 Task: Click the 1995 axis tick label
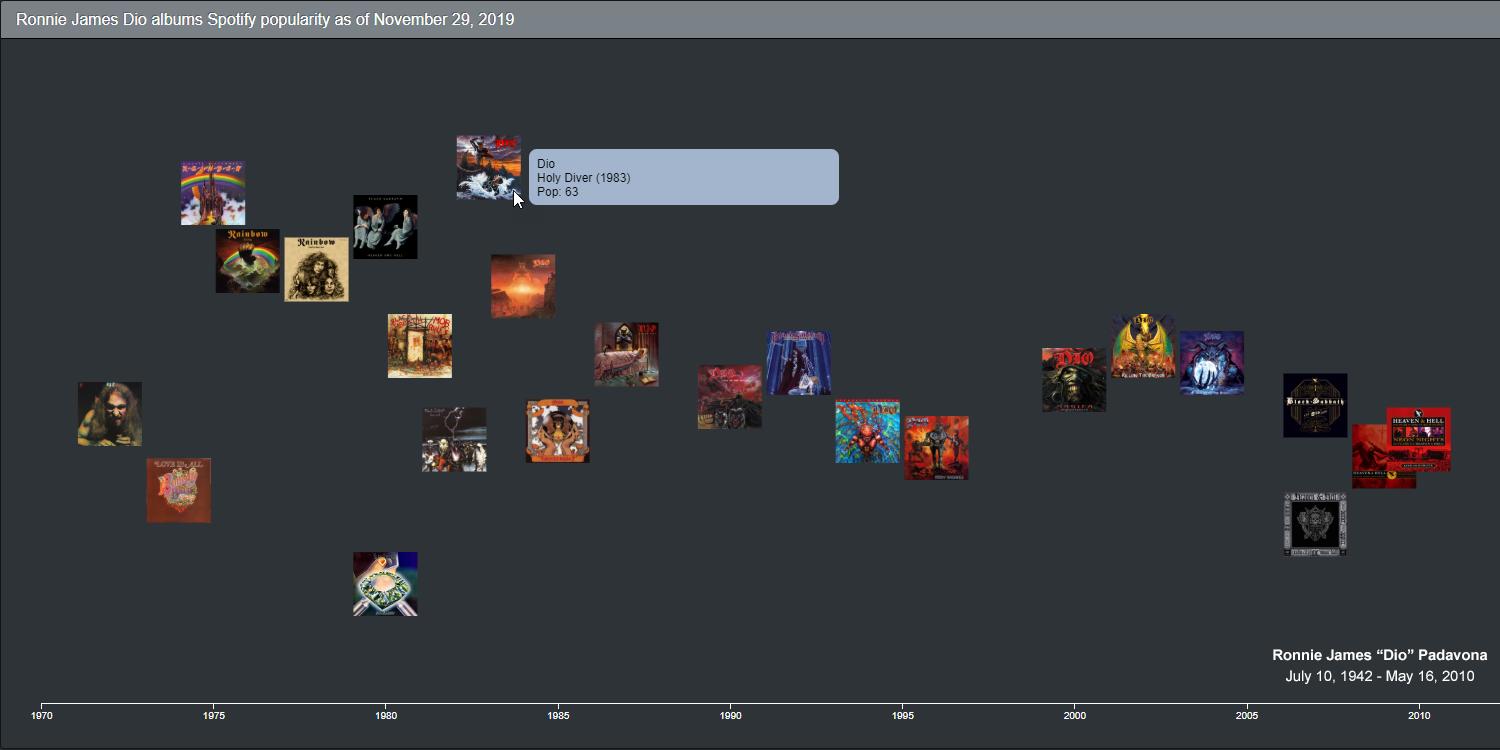[903, 715]
